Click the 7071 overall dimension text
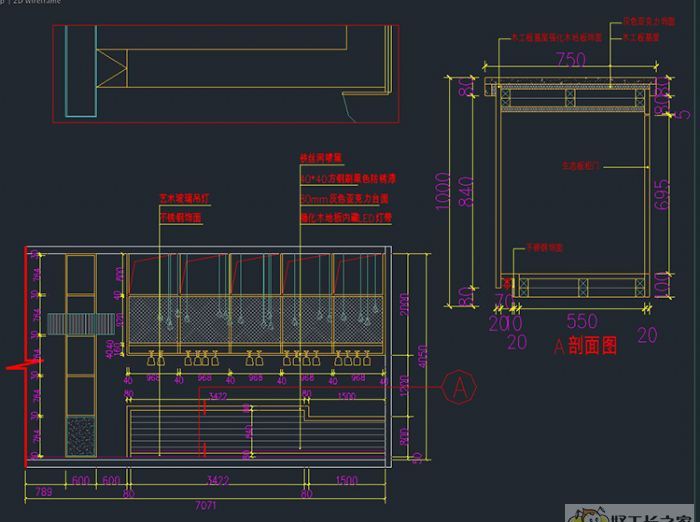Image resolution: width=700 pixels, height=522 pixels. tap(205, 505)
